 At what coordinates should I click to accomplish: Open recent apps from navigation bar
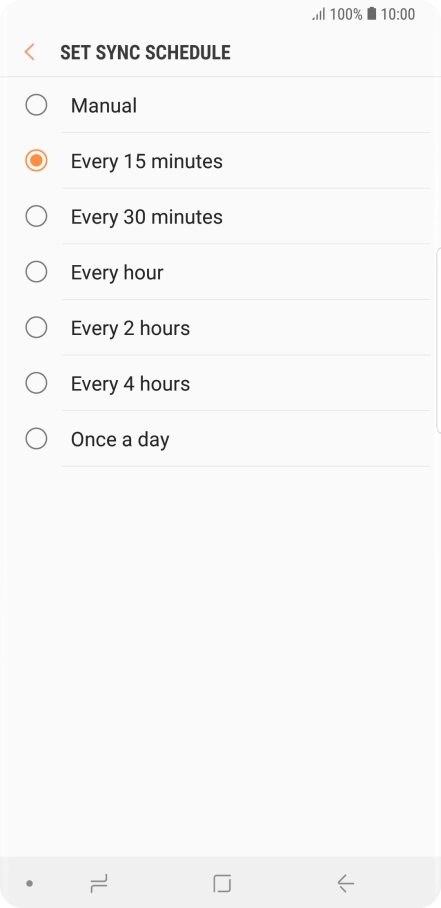pos(99,883)
